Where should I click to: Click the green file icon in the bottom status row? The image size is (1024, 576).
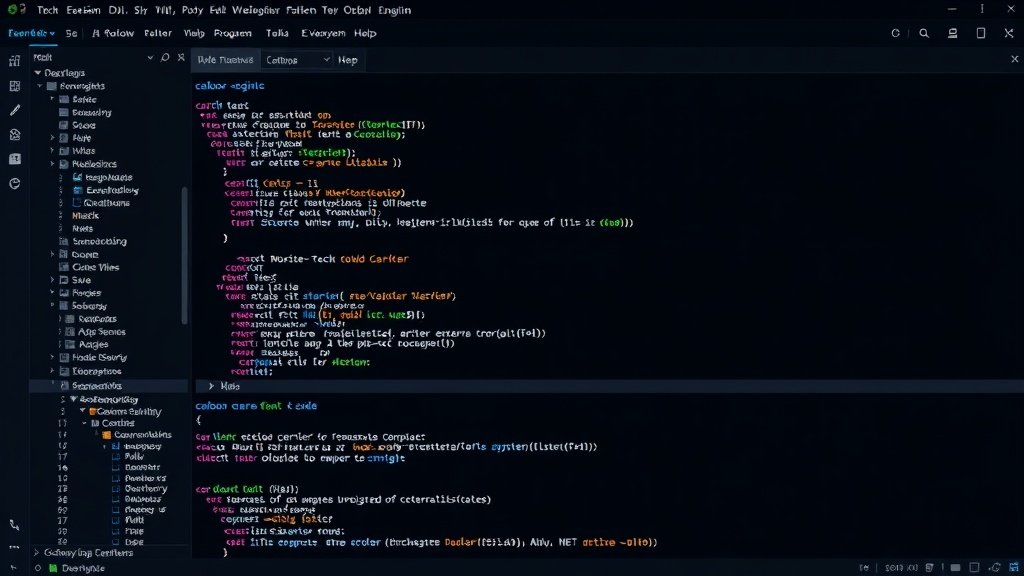click(54, 568)
